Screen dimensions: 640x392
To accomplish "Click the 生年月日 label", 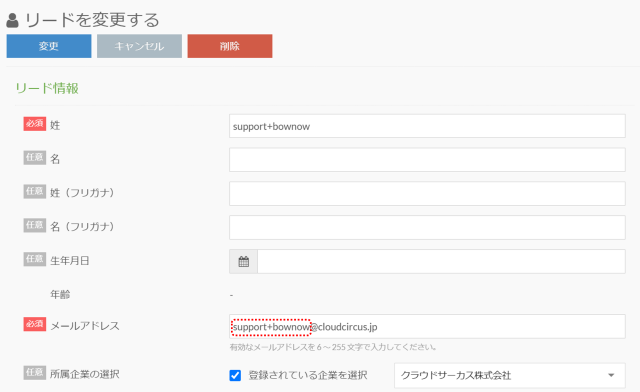I will click(70, 261).
